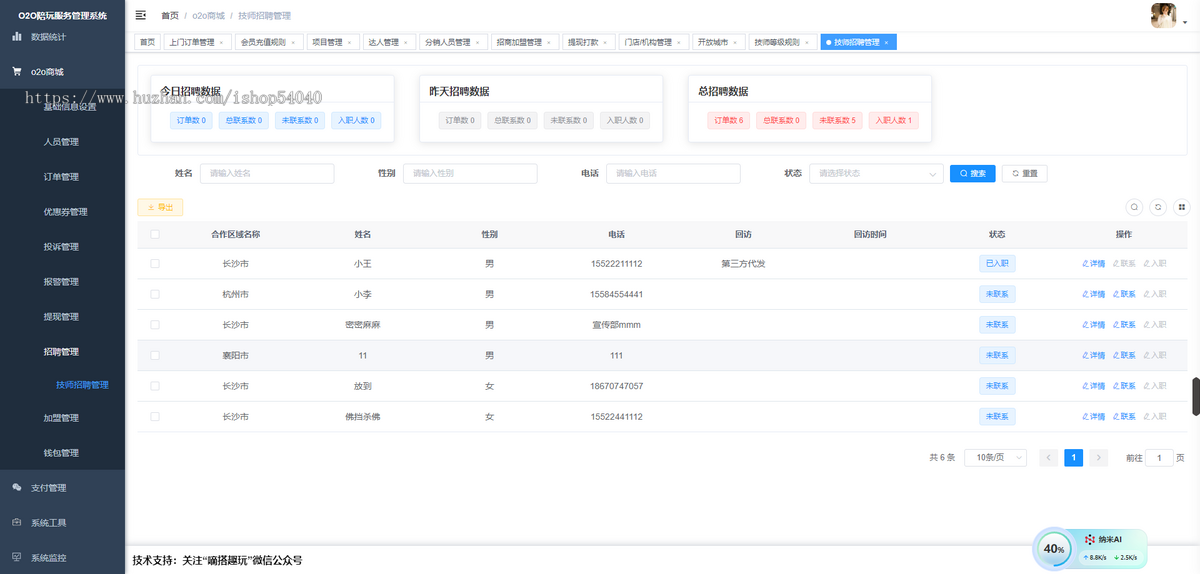Tick the checkbox for row 放到
The image size is (1200, 574).
pyautogui.click(x=154, y=386)
